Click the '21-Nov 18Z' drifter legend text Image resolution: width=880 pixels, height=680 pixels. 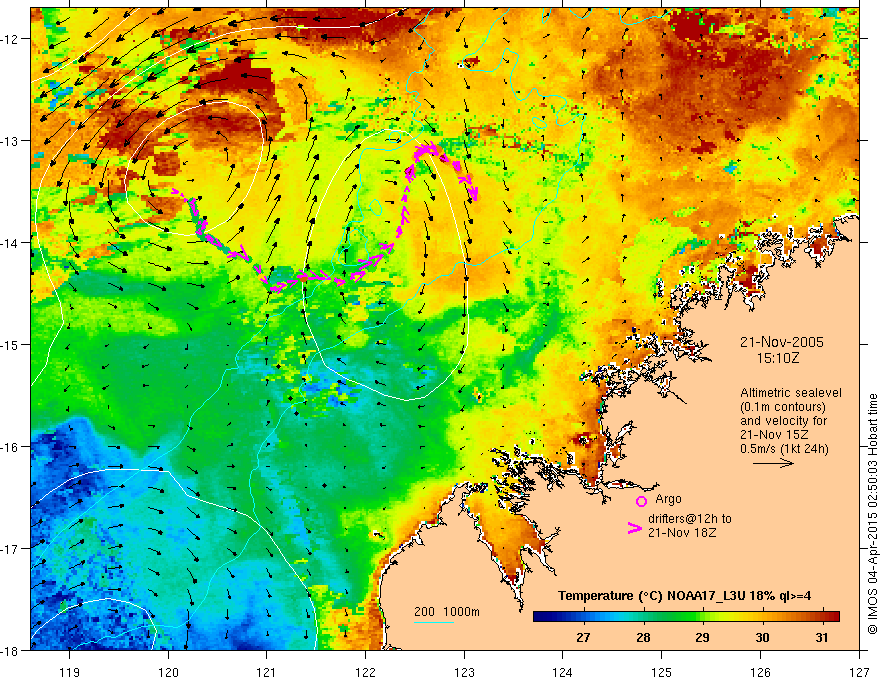point(682,533)
